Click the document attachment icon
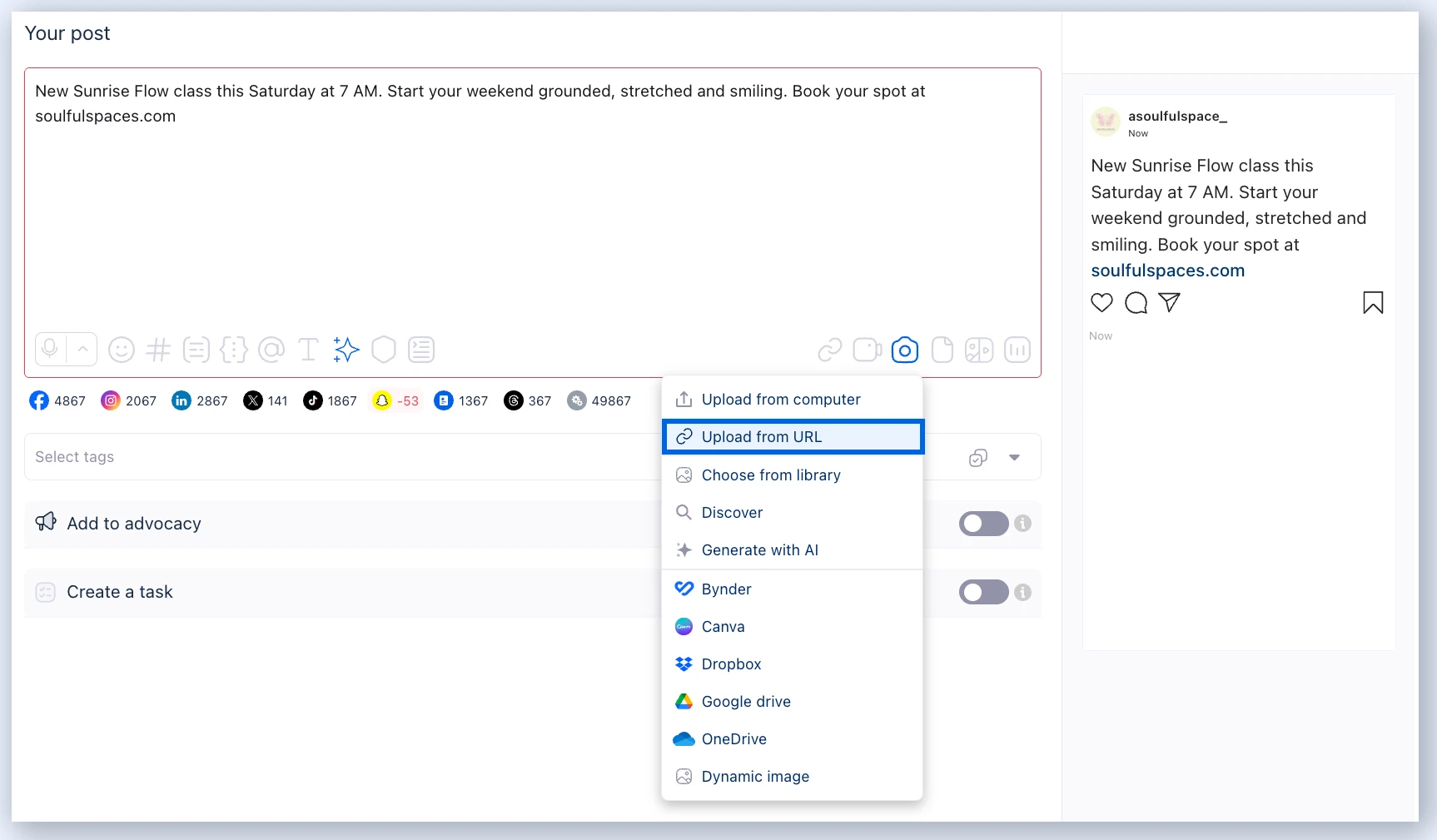1437x840 pixels. (942, 350)
